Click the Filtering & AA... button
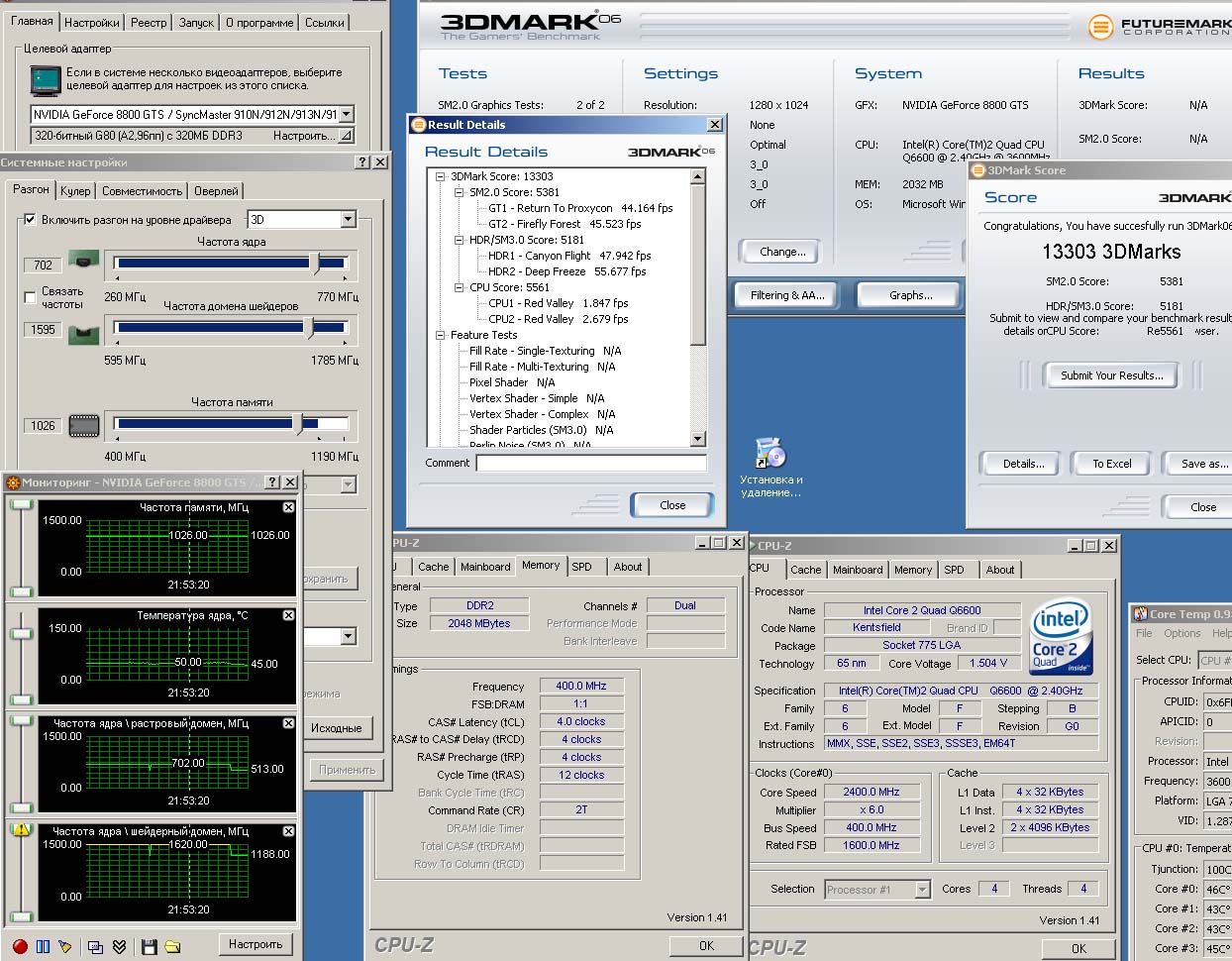 (x=787, y=295)
